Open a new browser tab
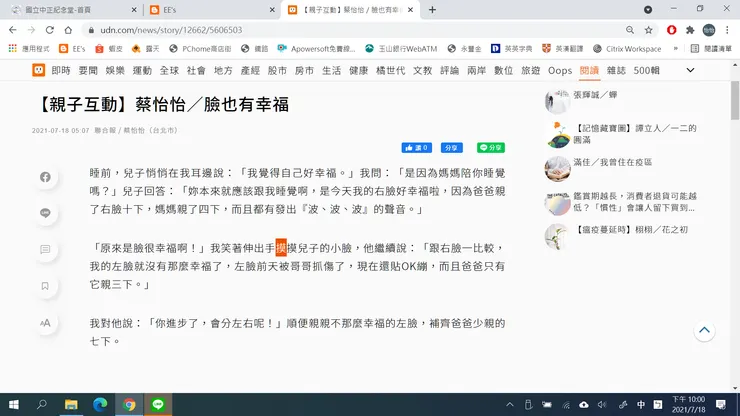The height and width of the screenshot is (416, 740). [x=432, y=10]
